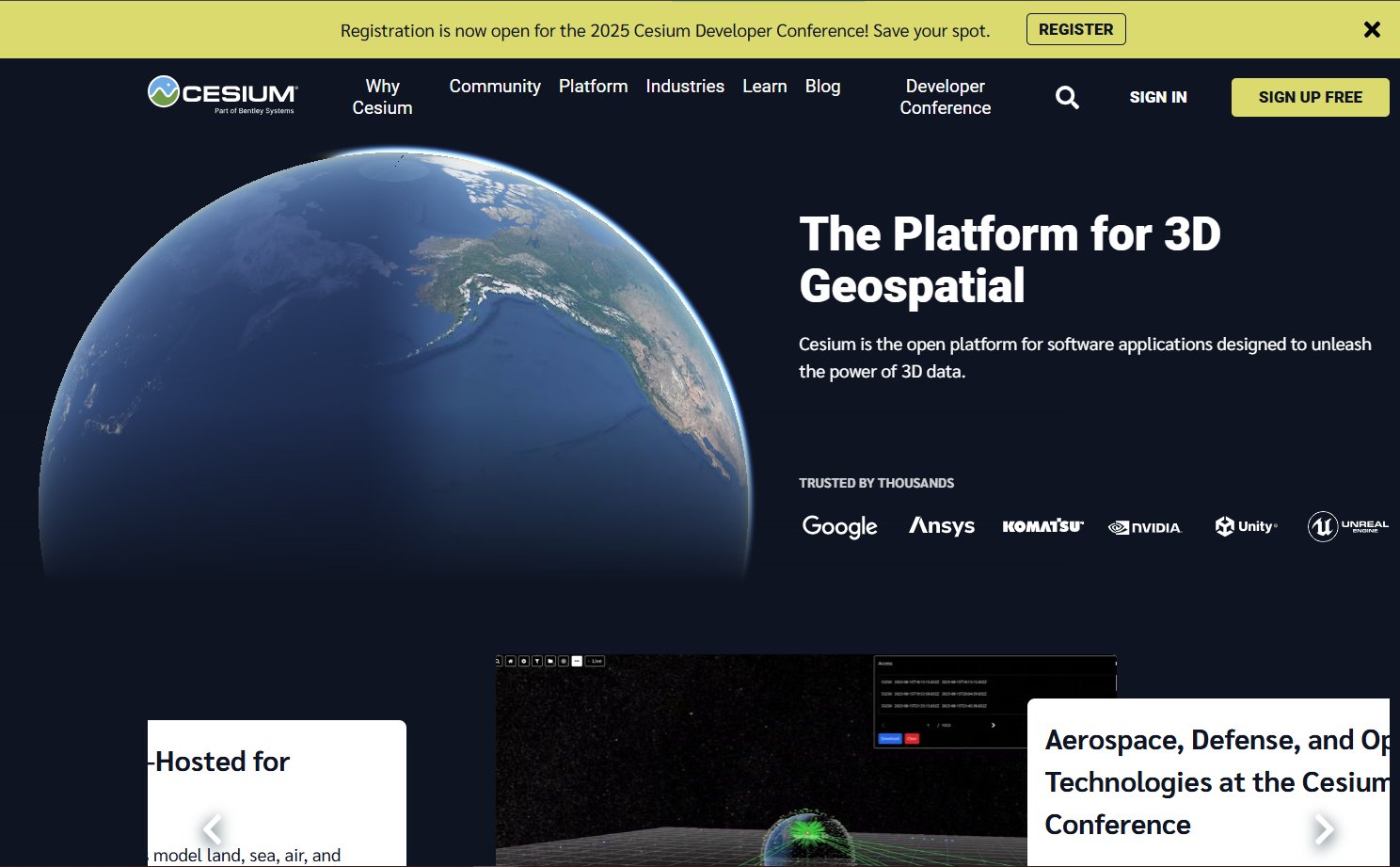Click the Aerospace, Defense card title
Viewport: 1400px width, 867px height.
[x=1217, y=782]
